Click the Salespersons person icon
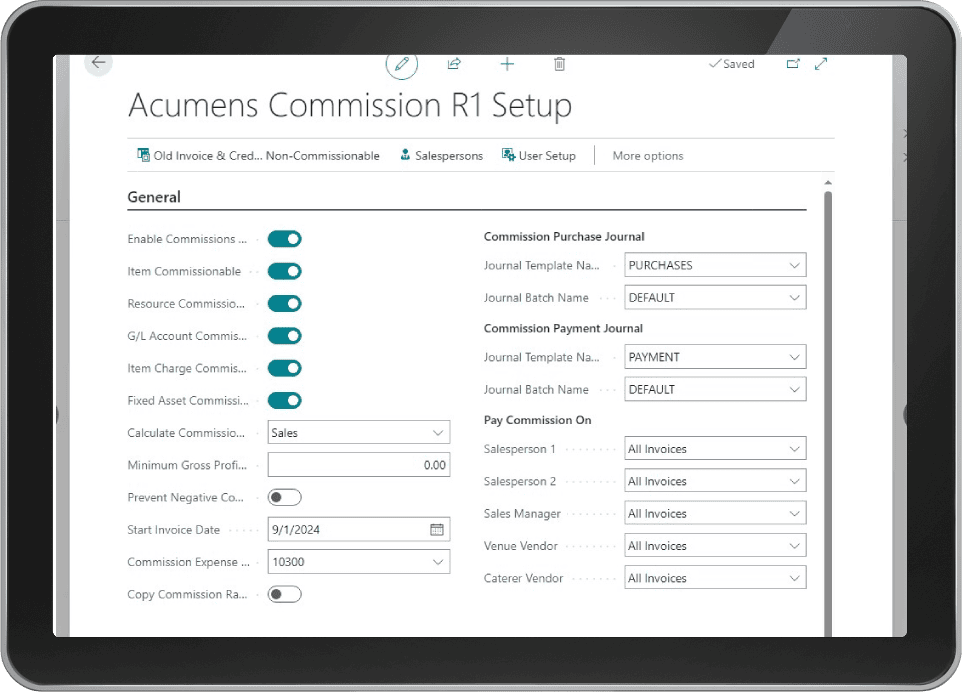This screenshot has width=963, height=692. coord(405,155)
